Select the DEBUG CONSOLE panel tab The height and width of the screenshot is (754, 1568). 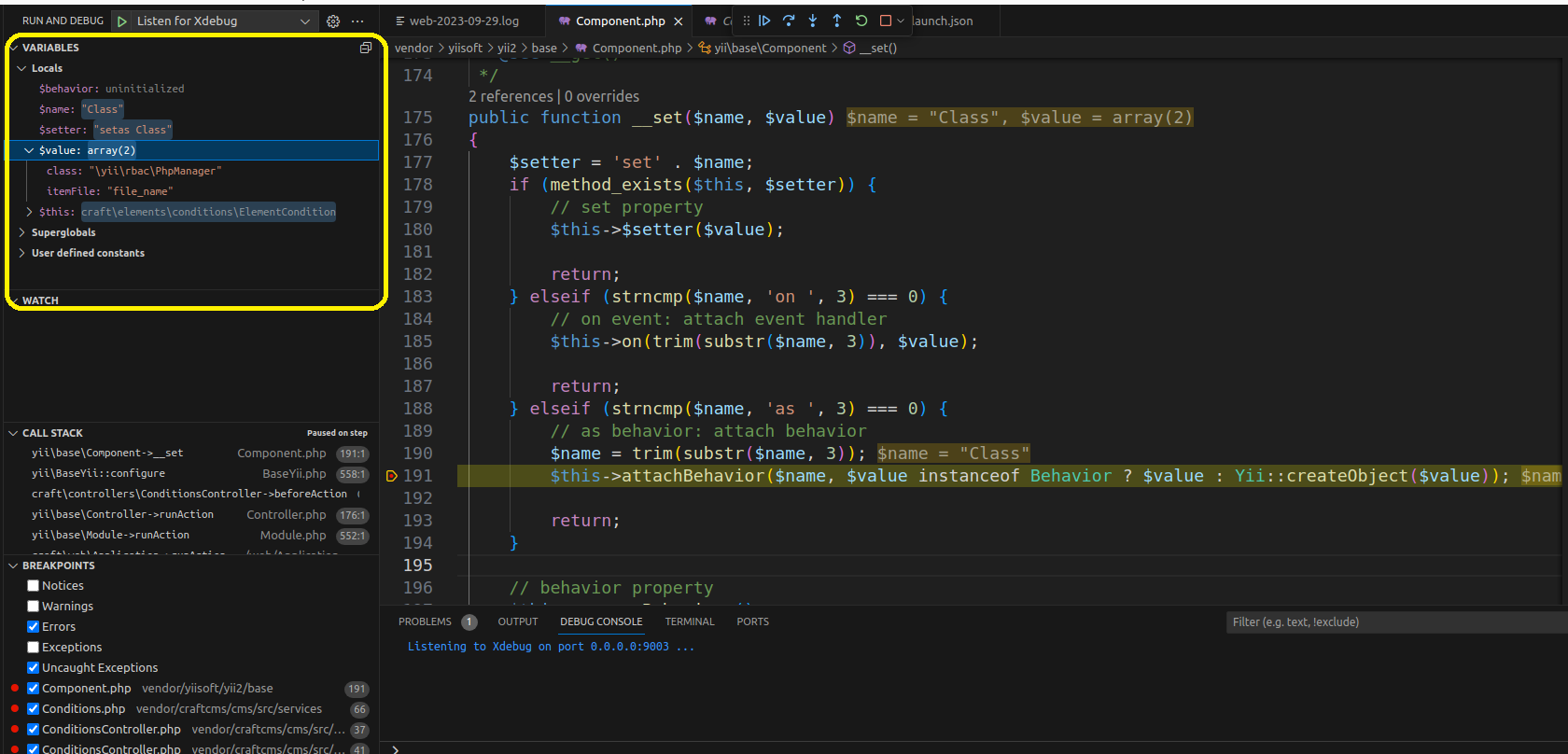pos(601,621)
